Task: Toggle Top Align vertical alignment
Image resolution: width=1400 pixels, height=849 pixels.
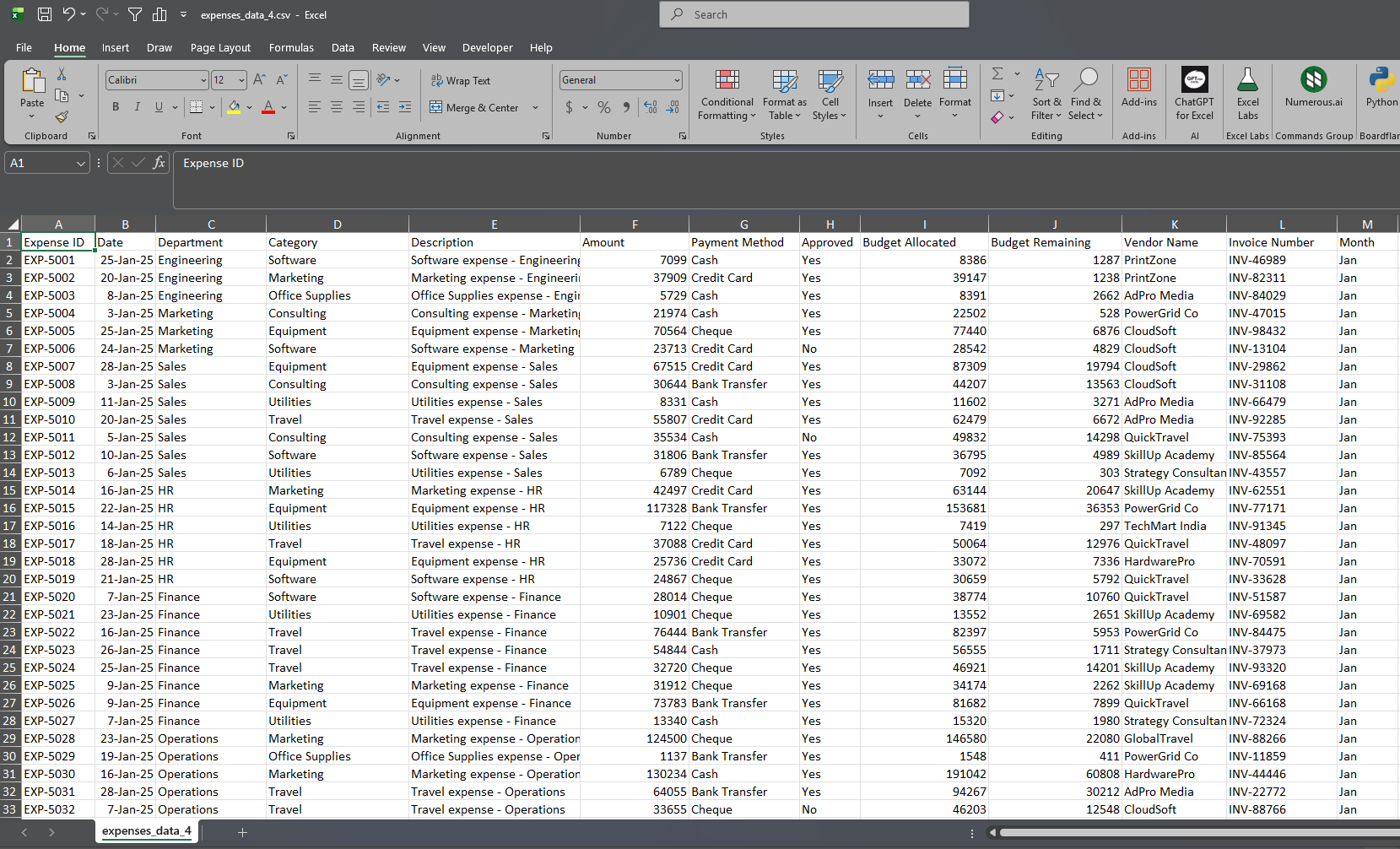Action: (314, 80)
